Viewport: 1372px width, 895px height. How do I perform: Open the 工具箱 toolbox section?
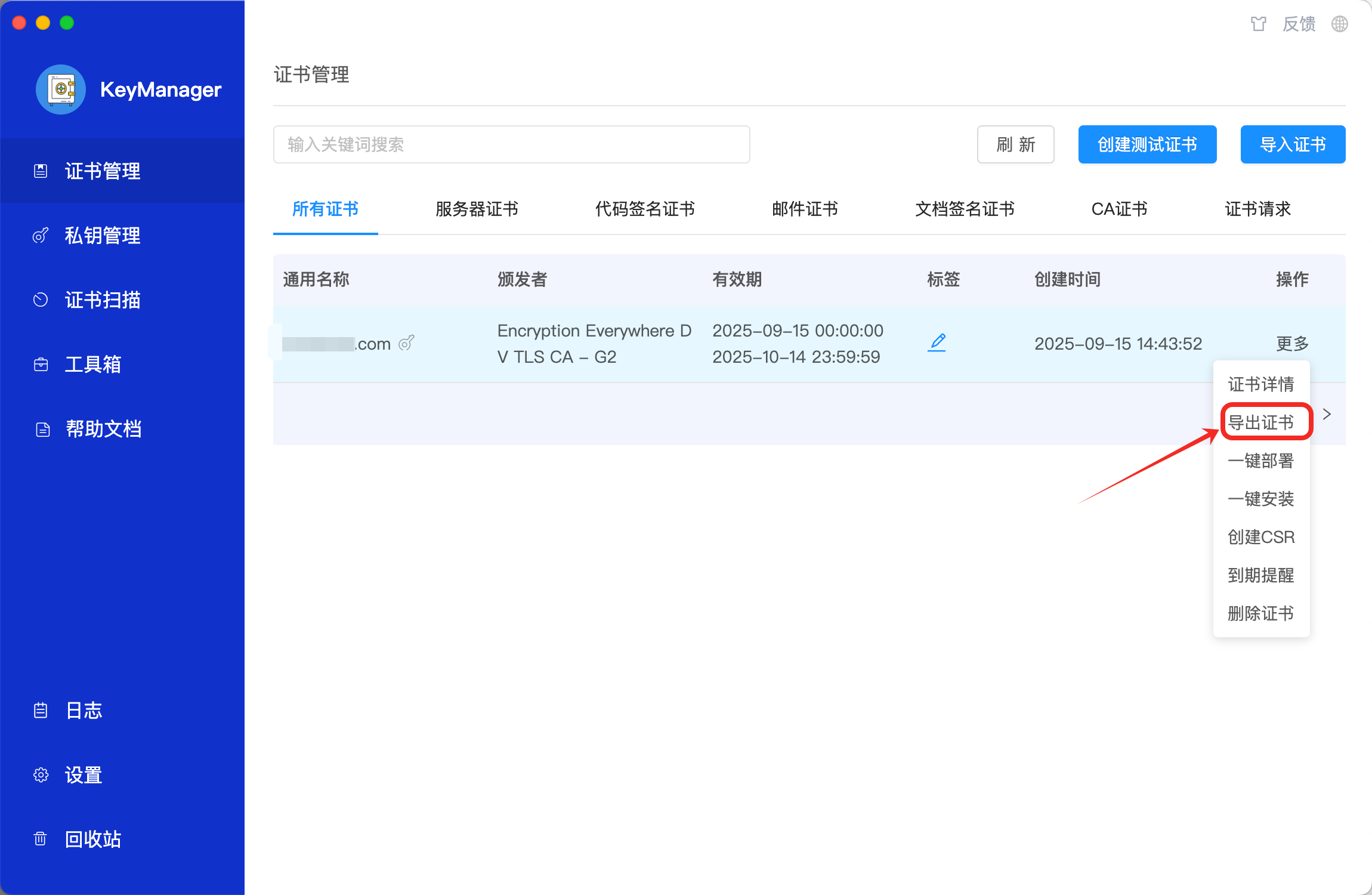[x=93, y=364]
